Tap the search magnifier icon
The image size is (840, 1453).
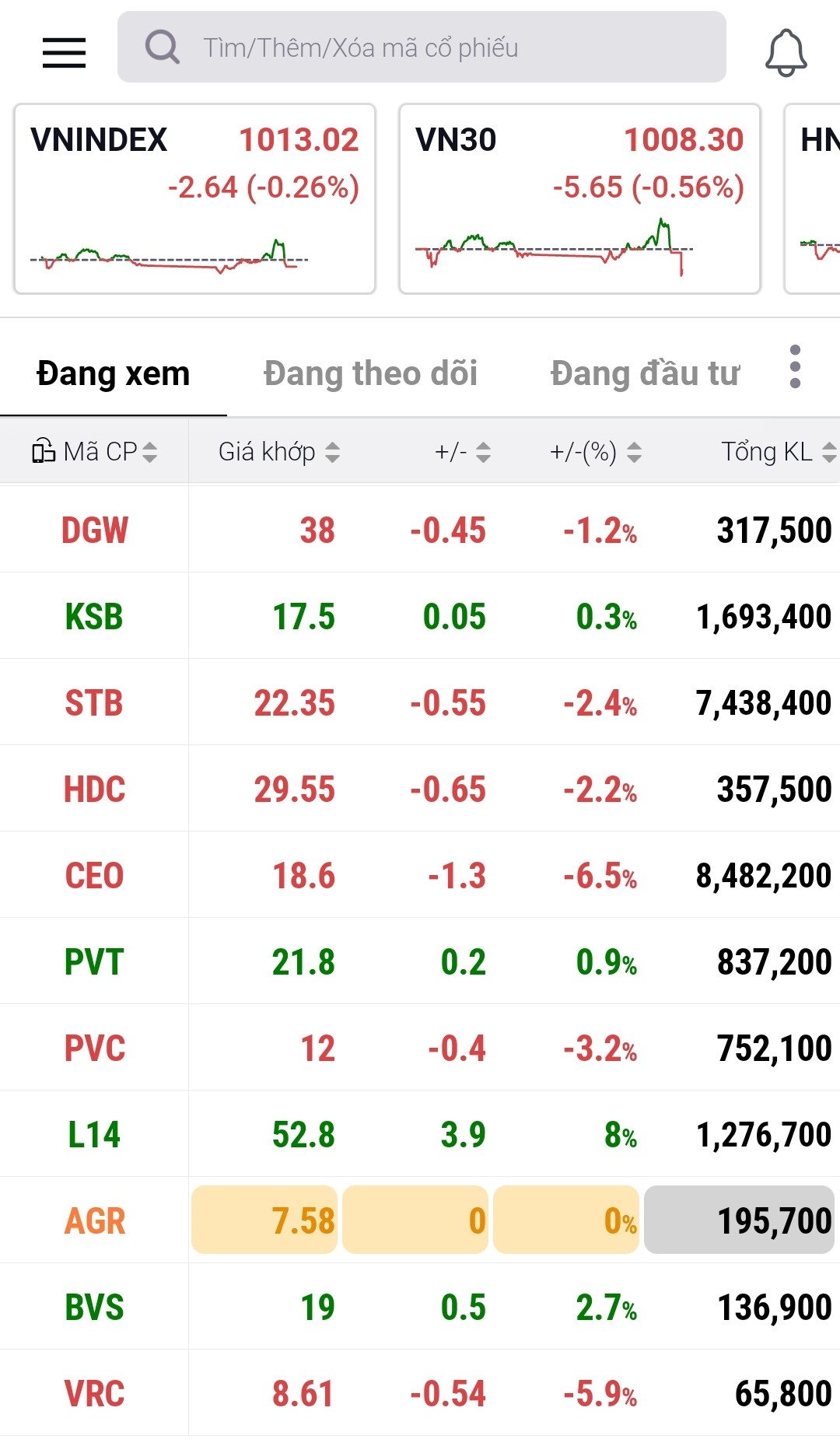pyautogui.click(x=162, y=47)
